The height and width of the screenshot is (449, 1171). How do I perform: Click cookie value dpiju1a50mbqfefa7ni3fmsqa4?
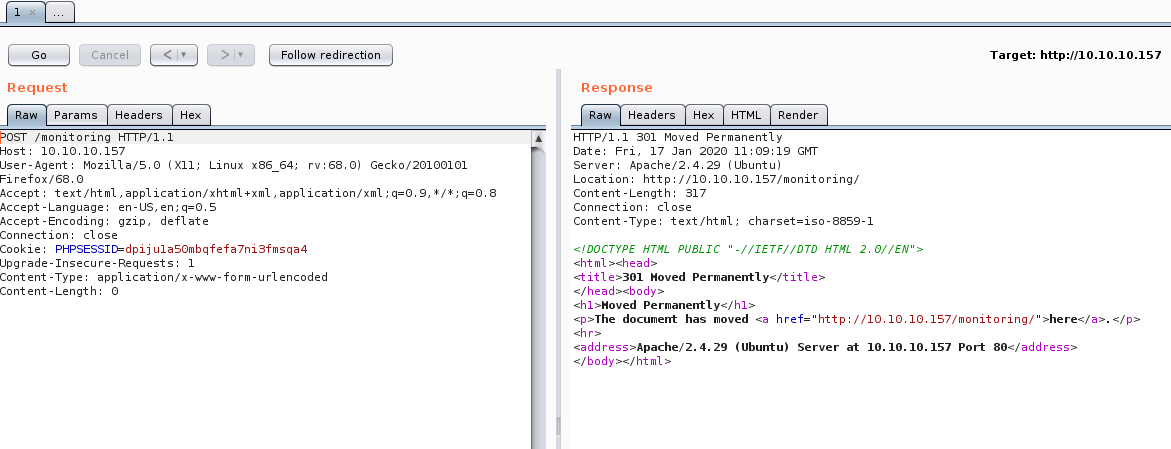click(x=217, y=249)
